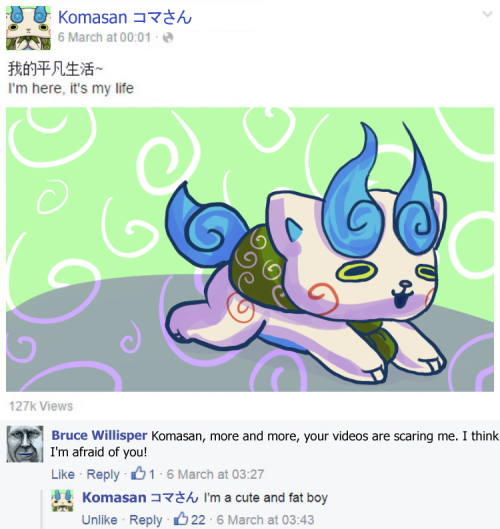The width and height of the screenshot is (500, 529).
Task: Click the thumbs-up icon showing 1 like
Action: [x=138, y=473]
